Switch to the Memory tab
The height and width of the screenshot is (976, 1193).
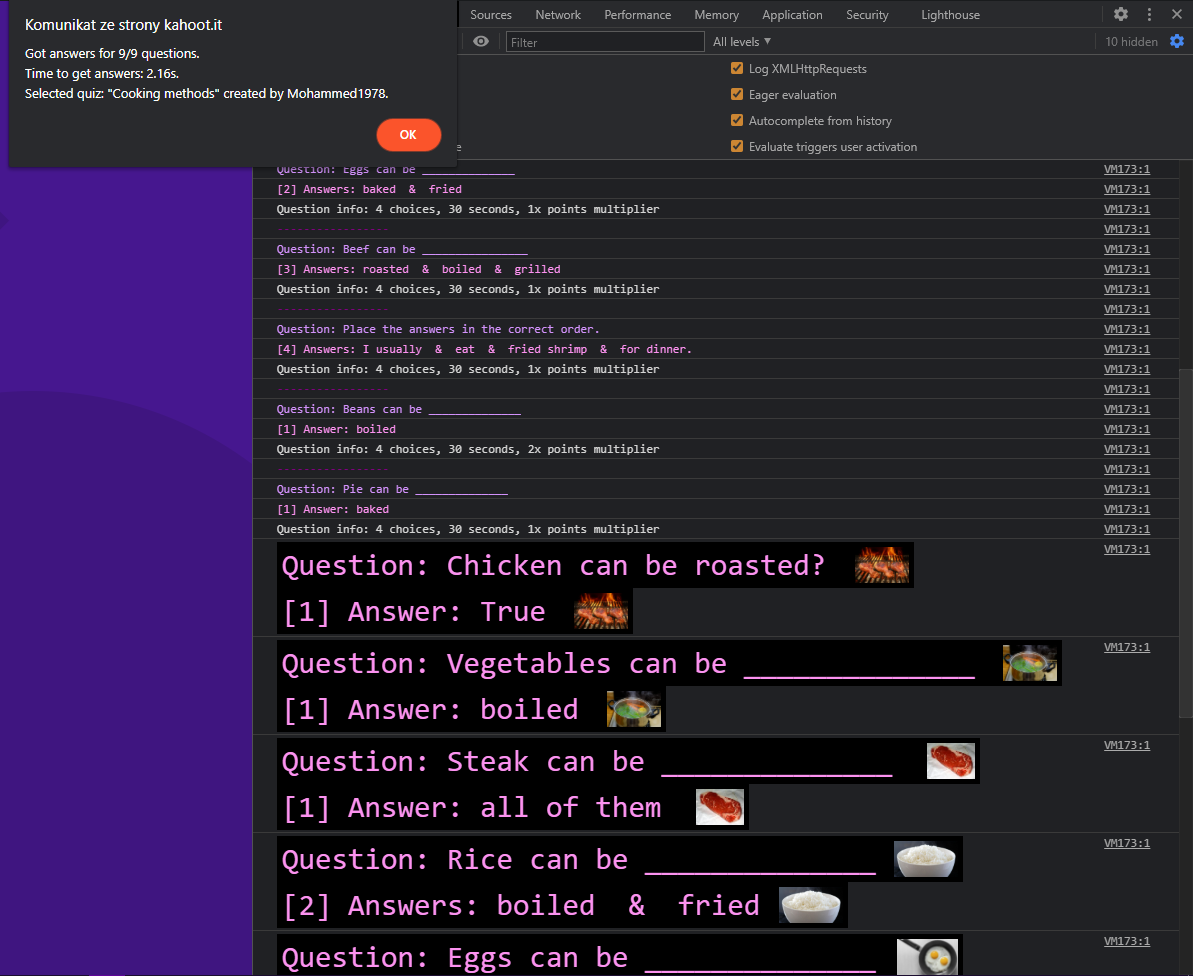[x=716, y=14]
